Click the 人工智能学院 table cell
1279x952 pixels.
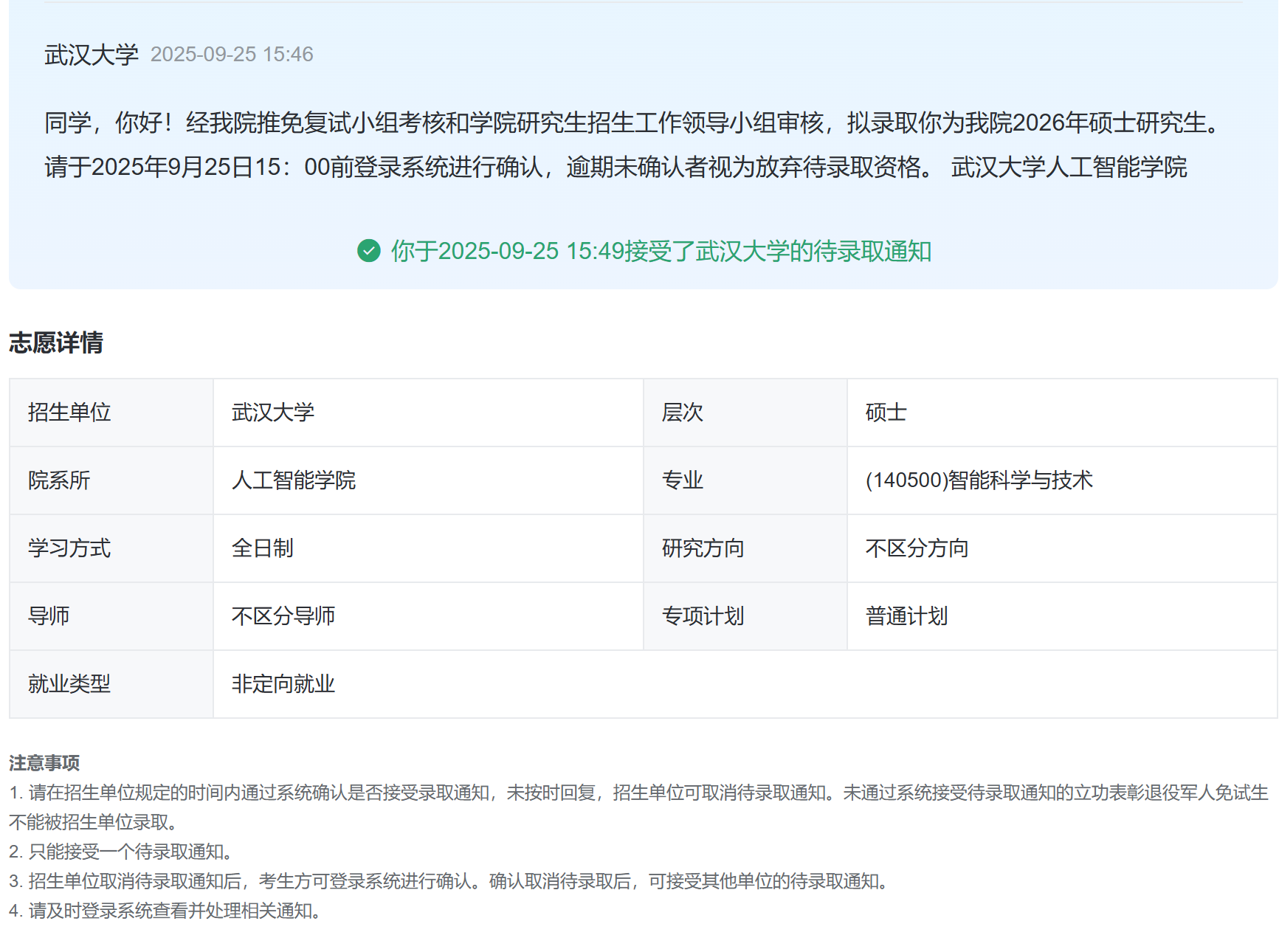coord(428,480)
